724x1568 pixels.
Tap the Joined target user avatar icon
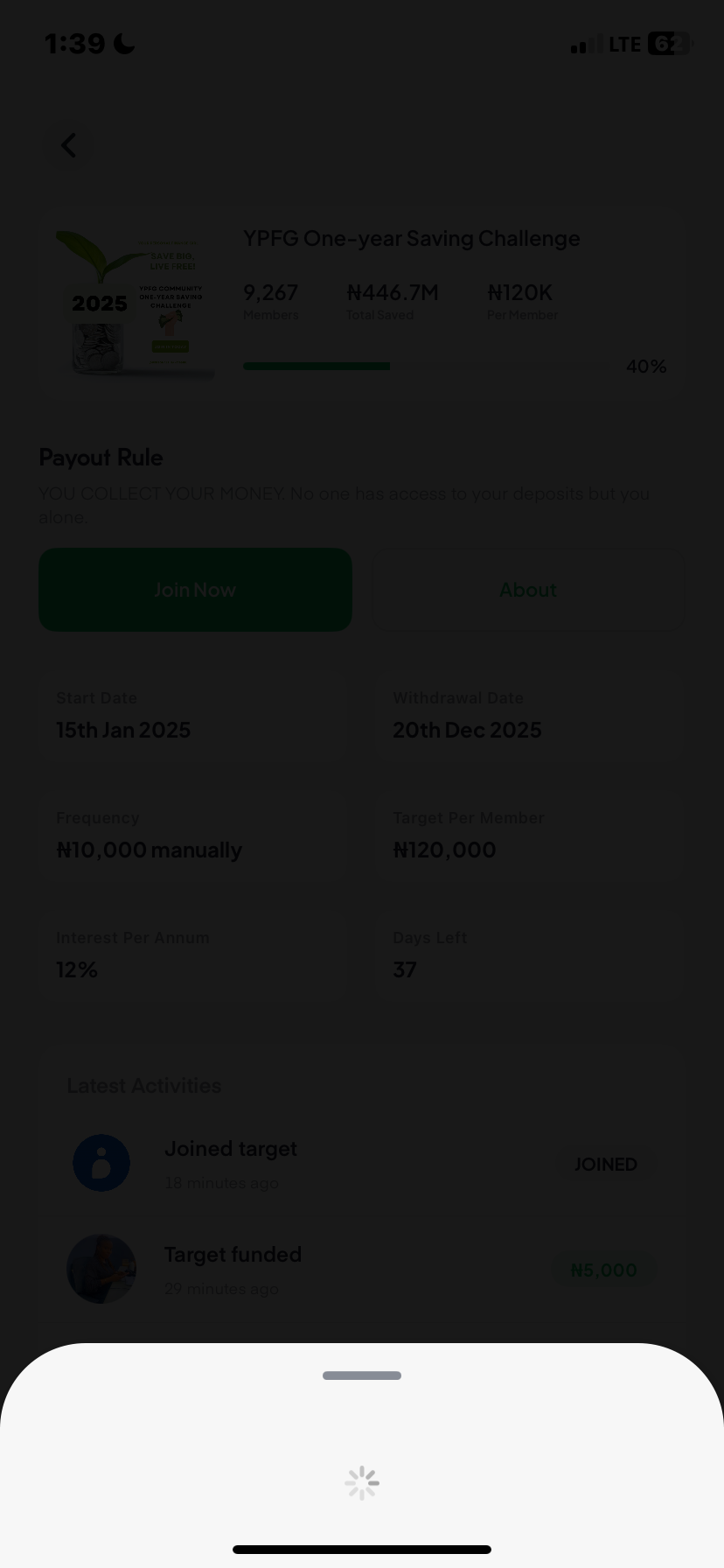pyautogui.click(x=101, y=1163)
